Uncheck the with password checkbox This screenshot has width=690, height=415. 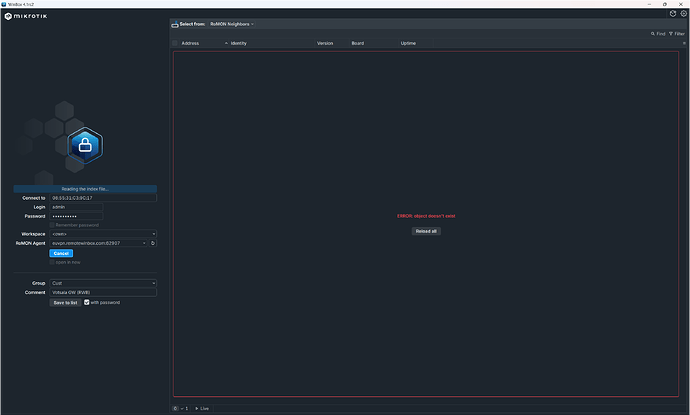(87, 302)
